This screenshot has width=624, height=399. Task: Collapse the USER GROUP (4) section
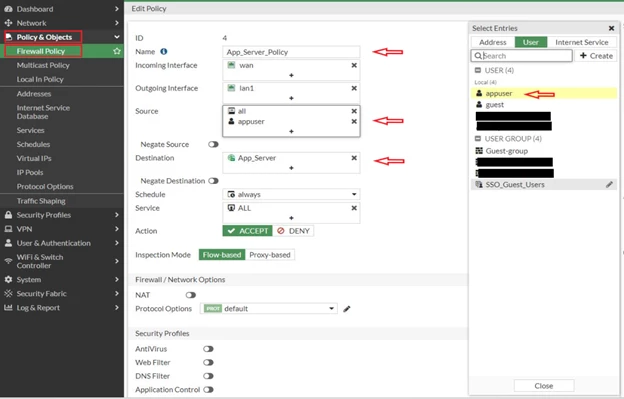pos(478,139)
